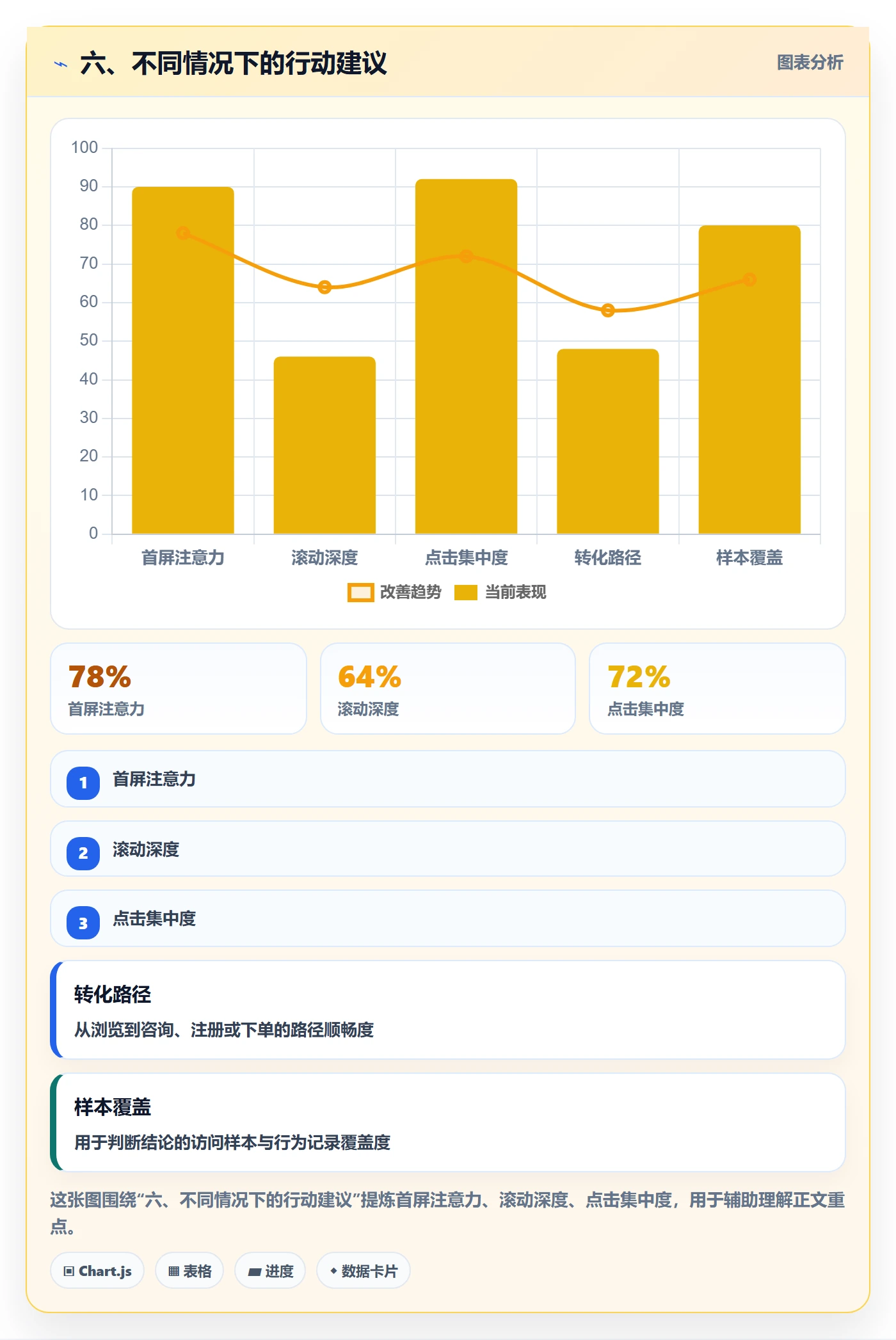This screenshot has width=896, height=1340.
Task: Click the 首屏注意力 bar in the chart
Action: [183, 360]
